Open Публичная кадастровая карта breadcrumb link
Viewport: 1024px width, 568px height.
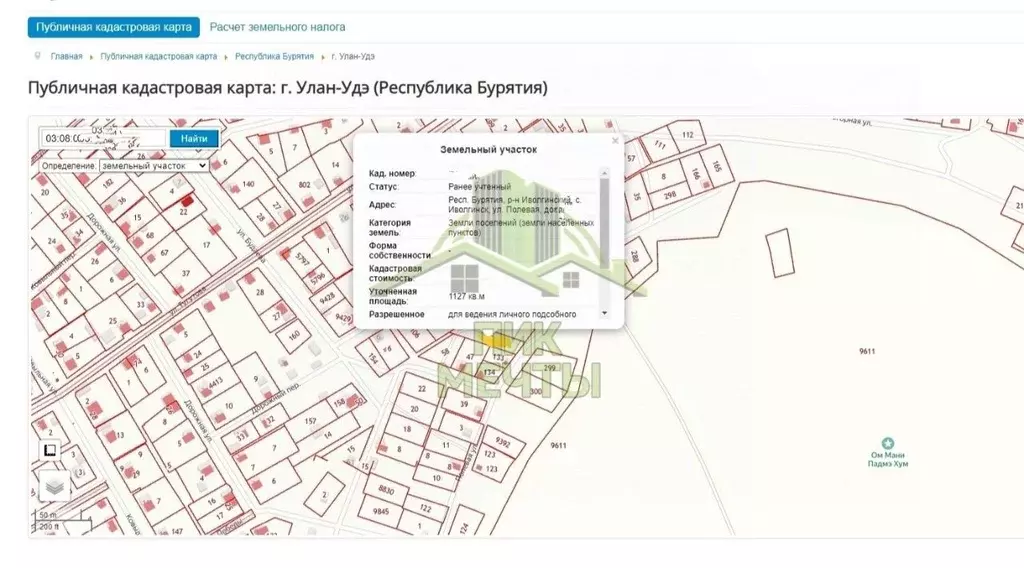click(159, 57)
